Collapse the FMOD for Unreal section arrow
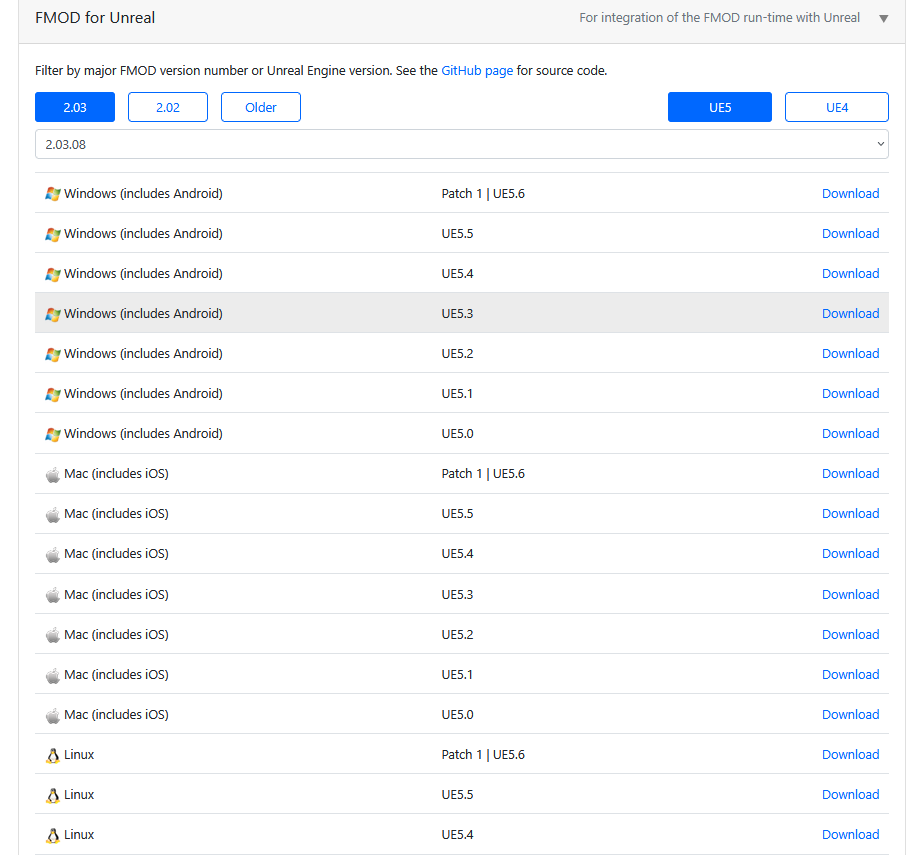Screen dimensions: 919x855 point(884,18)
